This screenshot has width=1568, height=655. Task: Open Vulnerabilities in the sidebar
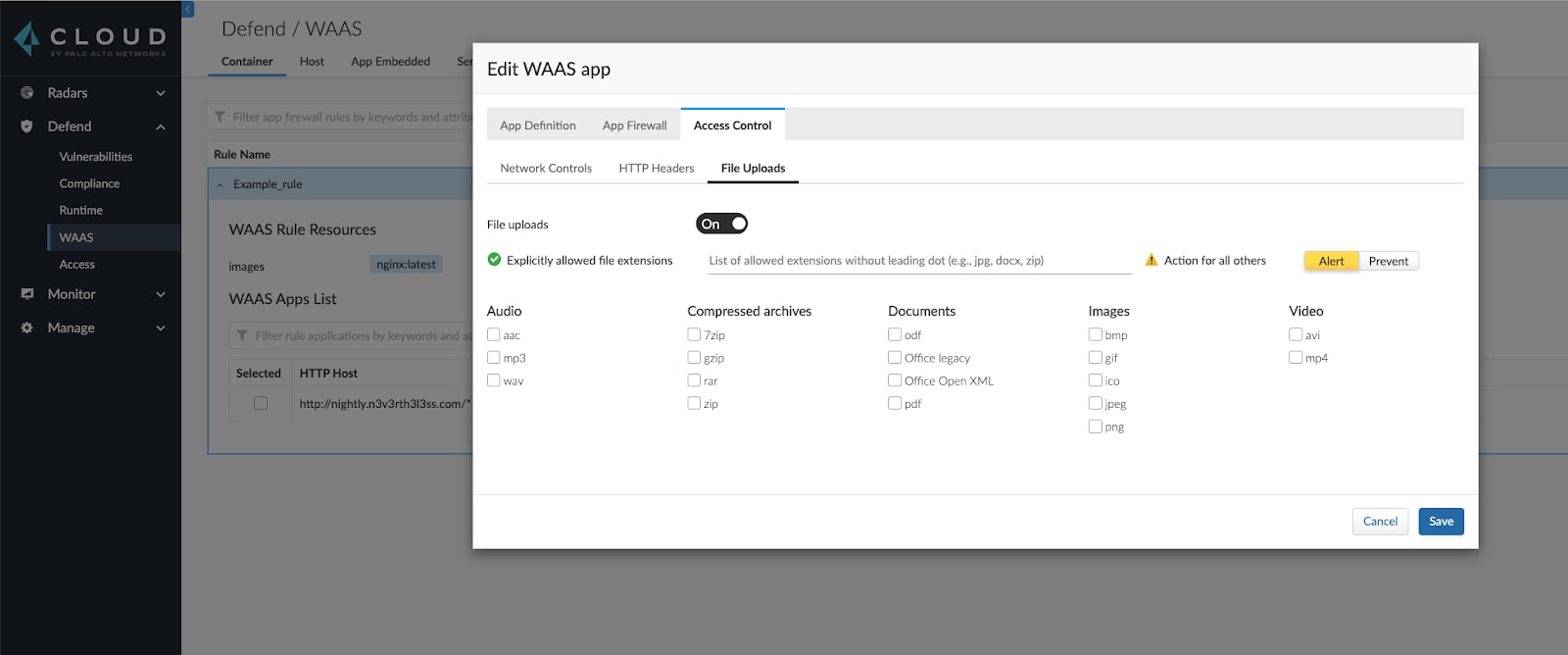pos(95,157)
